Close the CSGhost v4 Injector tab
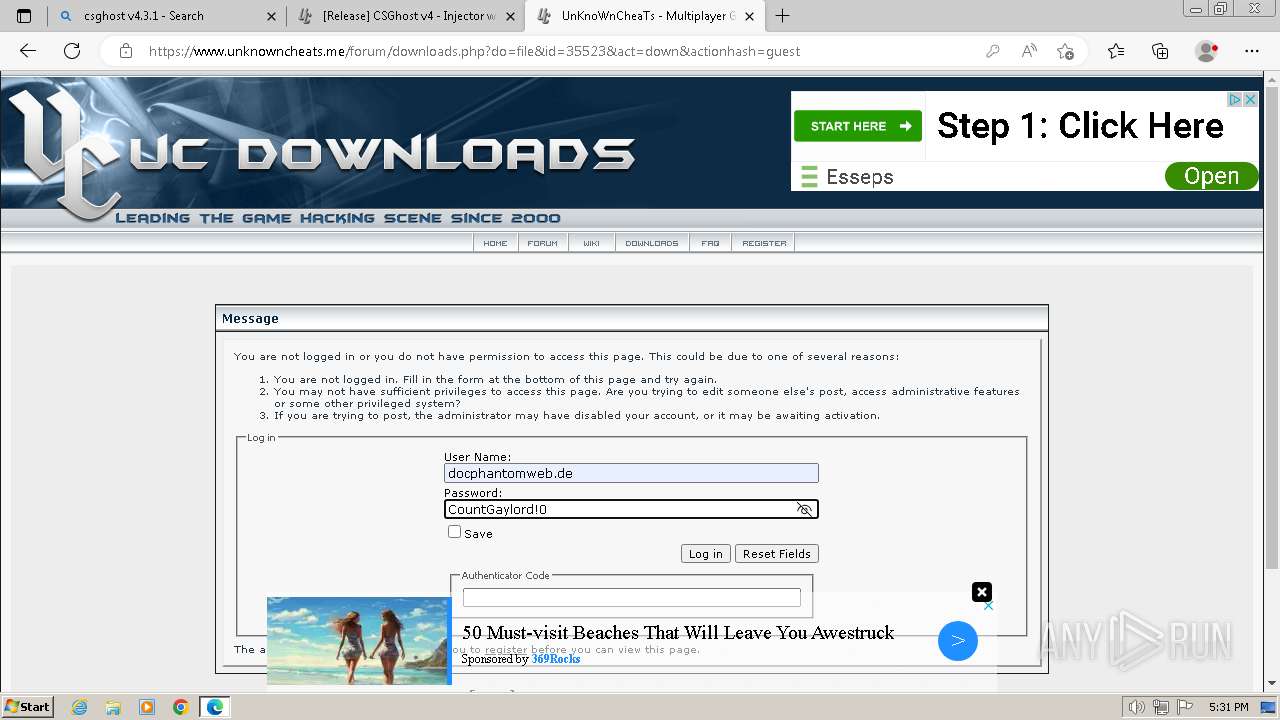1280x720 pixels. (509, 16)
